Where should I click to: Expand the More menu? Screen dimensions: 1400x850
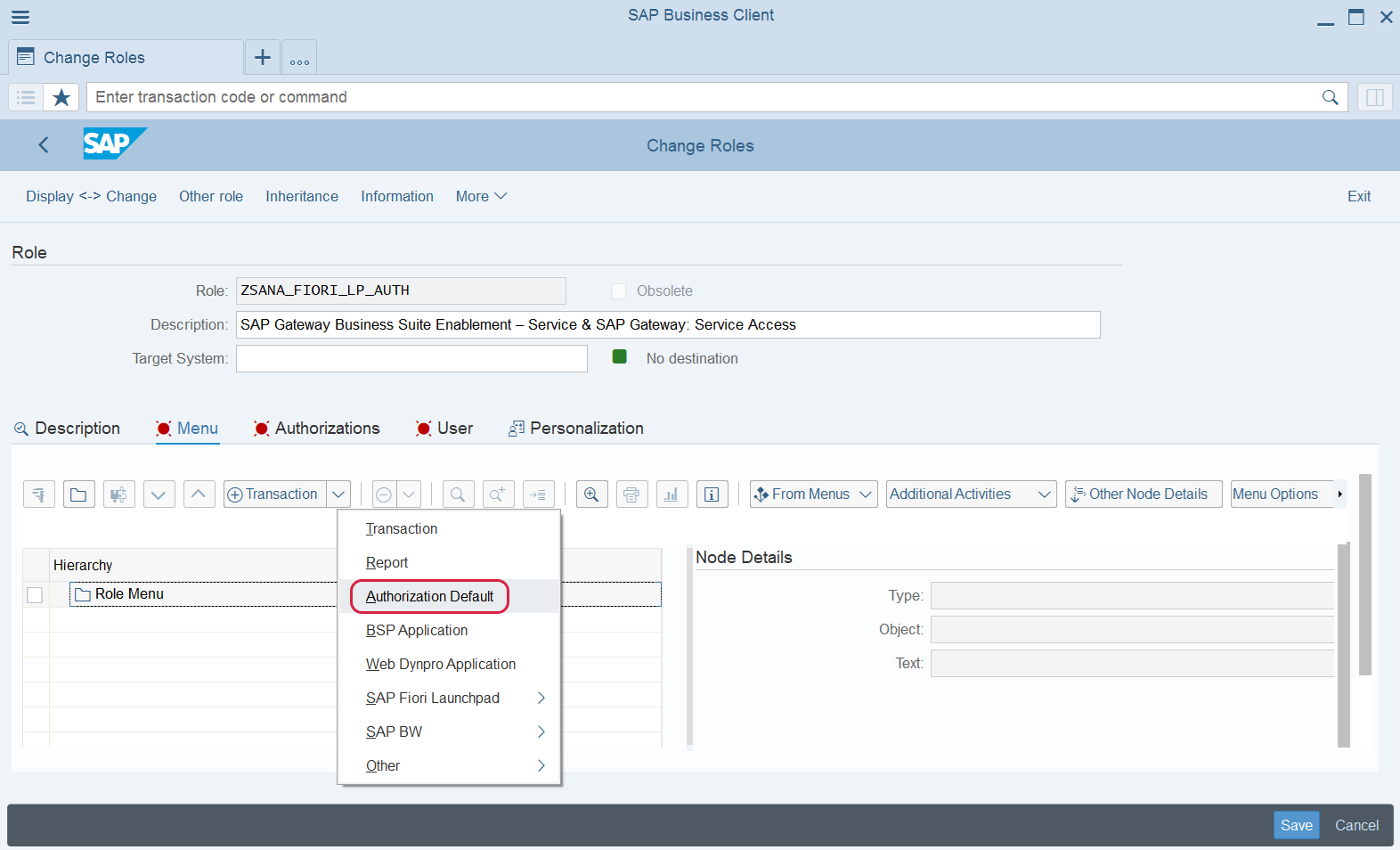[x=481, y=196]
